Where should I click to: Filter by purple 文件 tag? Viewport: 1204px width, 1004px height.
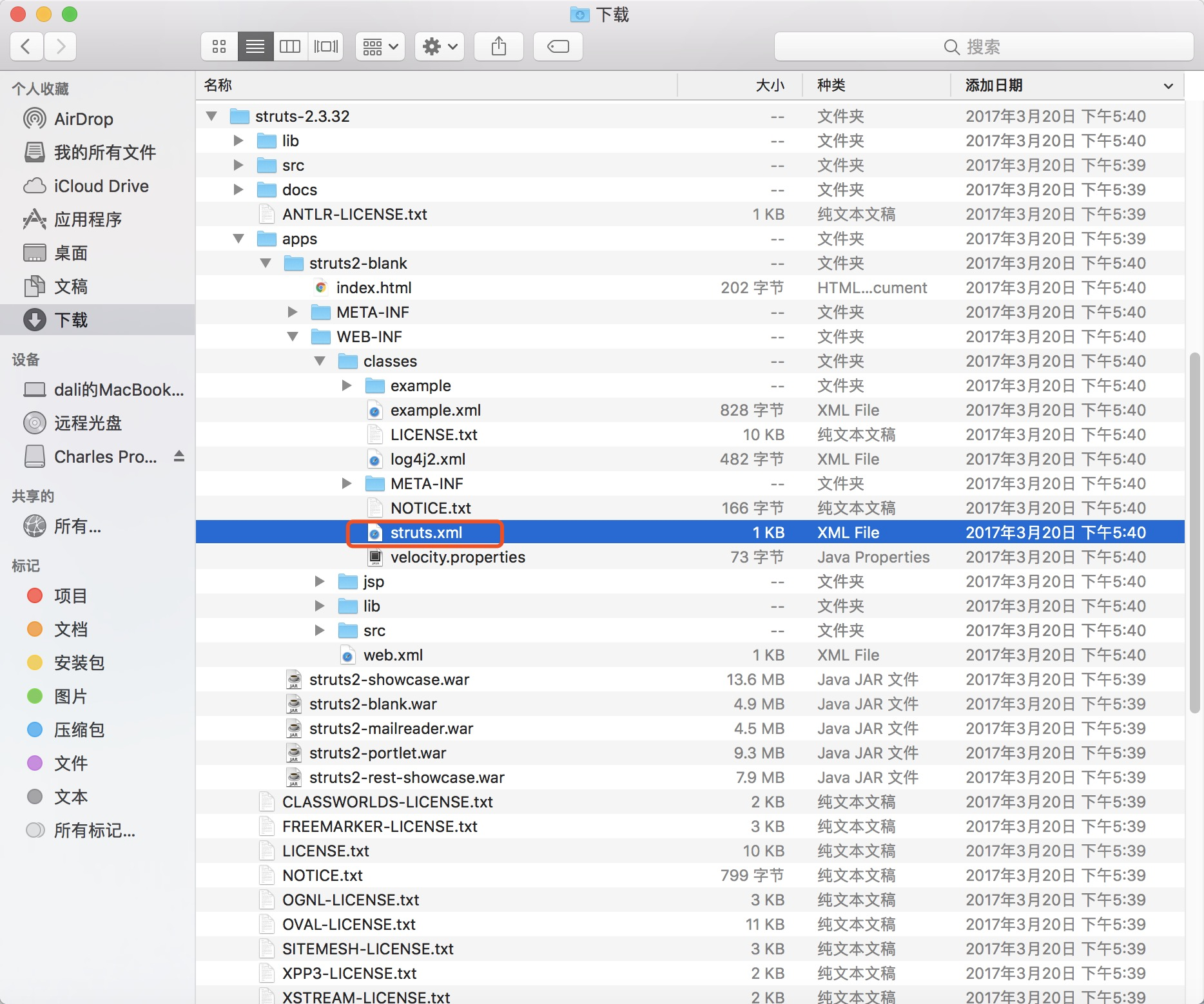pyautogui.click(x=97, y=764)
